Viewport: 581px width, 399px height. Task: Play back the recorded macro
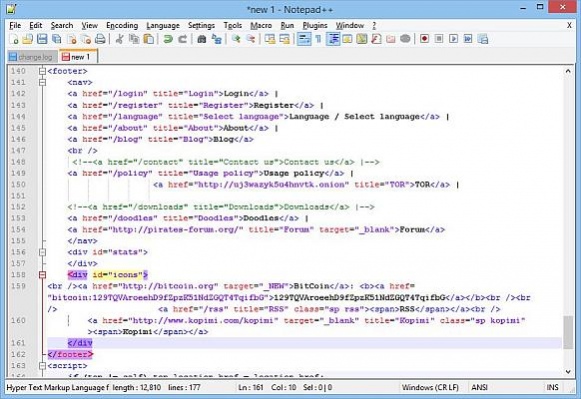(x=454, y=39)
